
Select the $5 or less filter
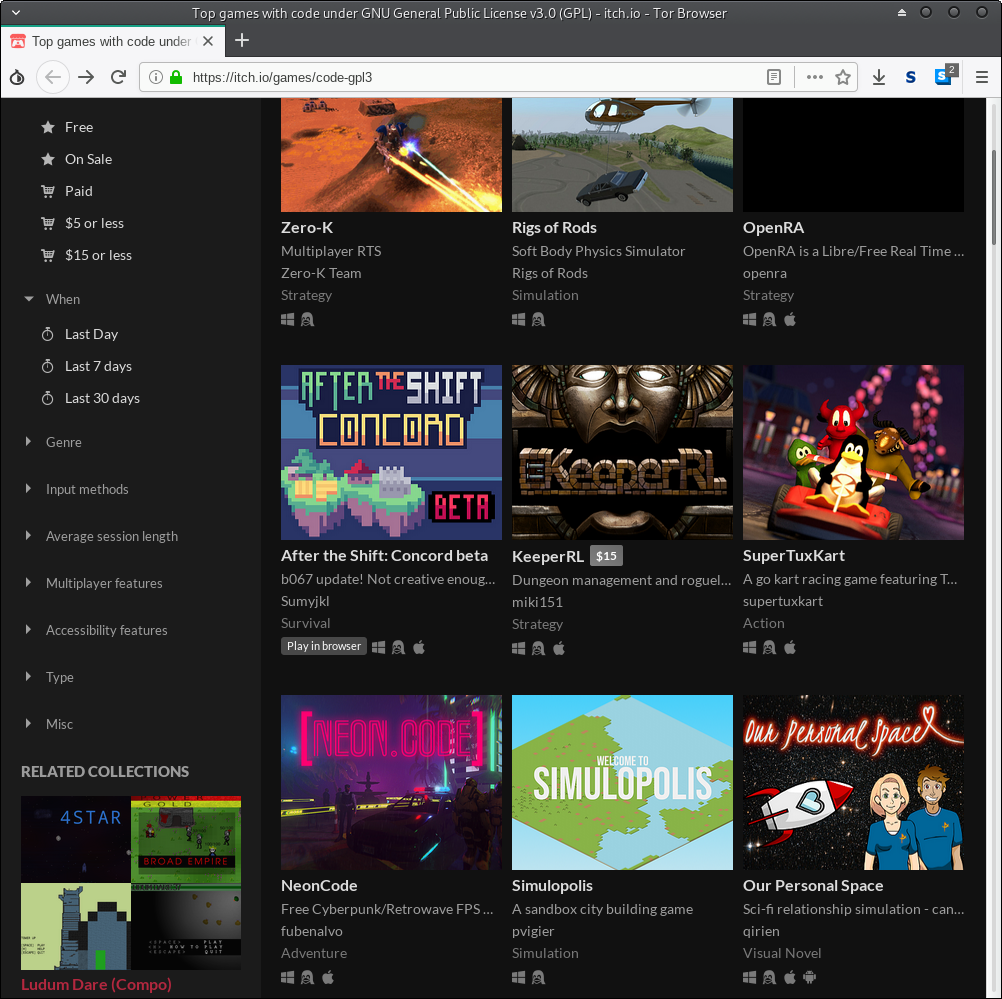coord(94,223)
